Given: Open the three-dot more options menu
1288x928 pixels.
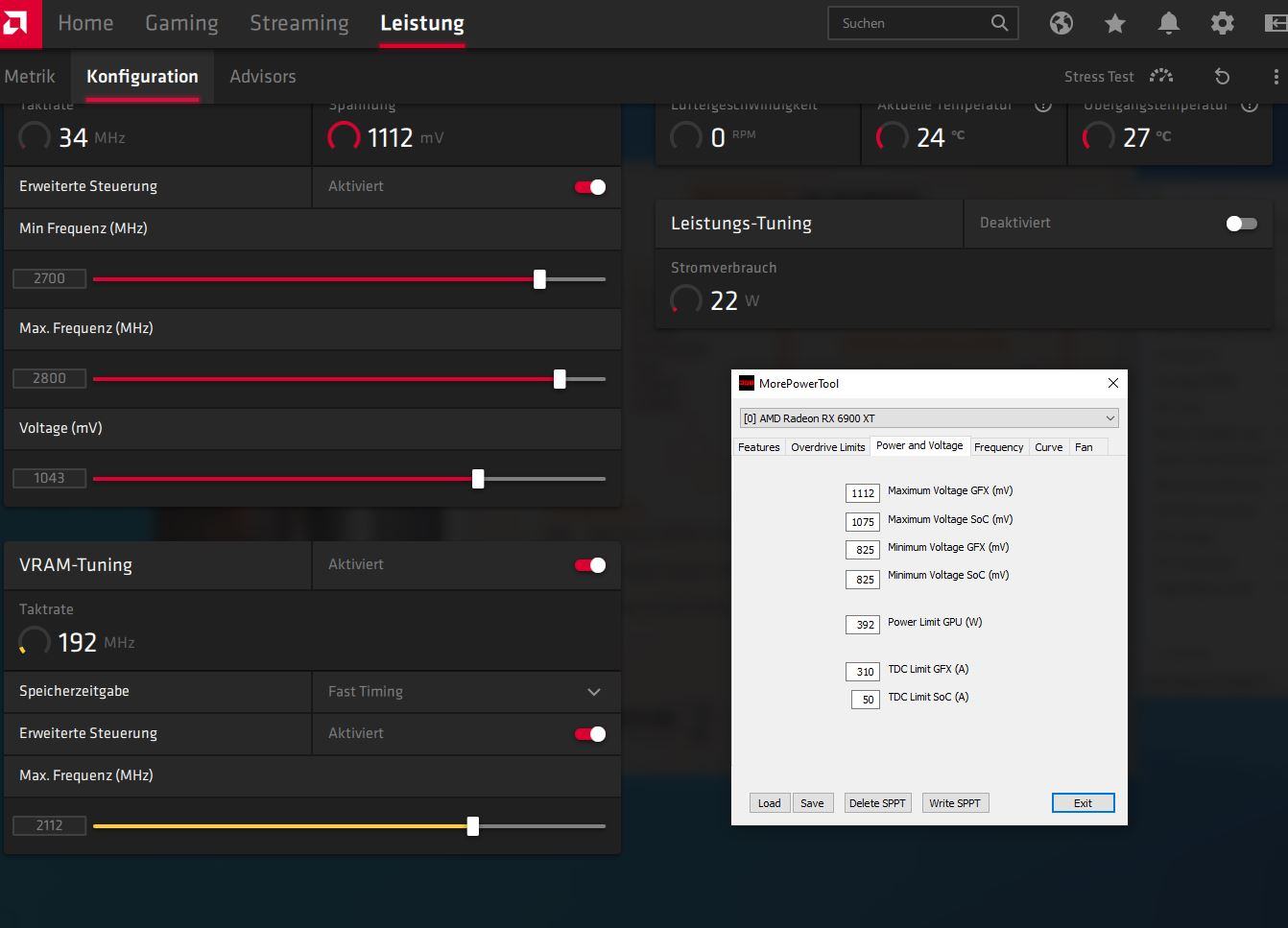Looking at the screenshot, I should point(1276,77).
